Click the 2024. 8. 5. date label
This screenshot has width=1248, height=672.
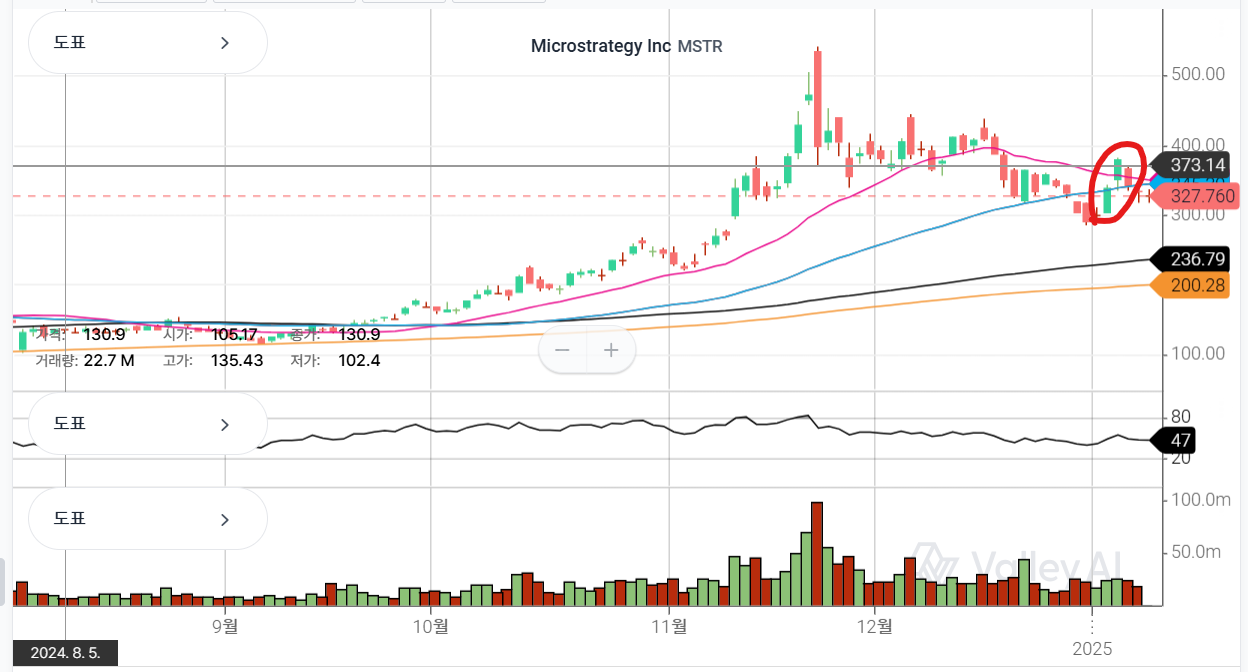[66, 653]
